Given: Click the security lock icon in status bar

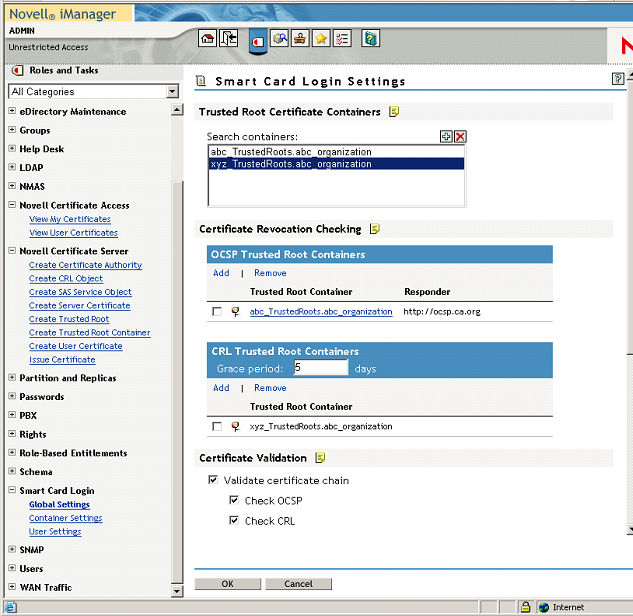Looking at the screenshot, I should pos(525,607).
